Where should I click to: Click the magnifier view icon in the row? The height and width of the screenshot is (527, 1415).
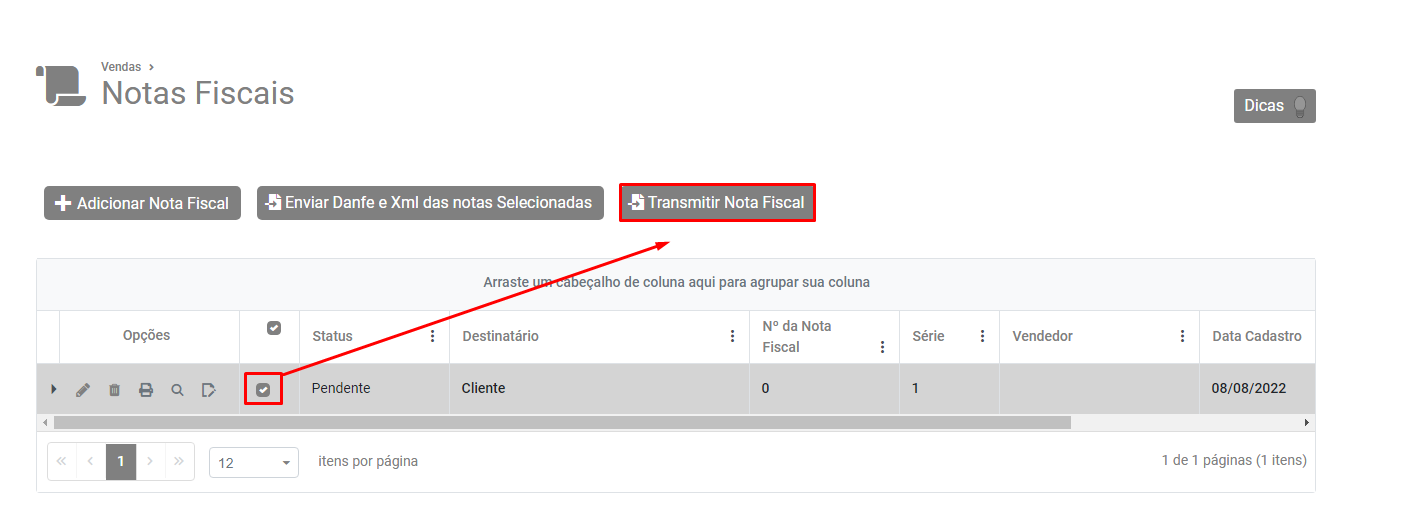tap(177, 390)
